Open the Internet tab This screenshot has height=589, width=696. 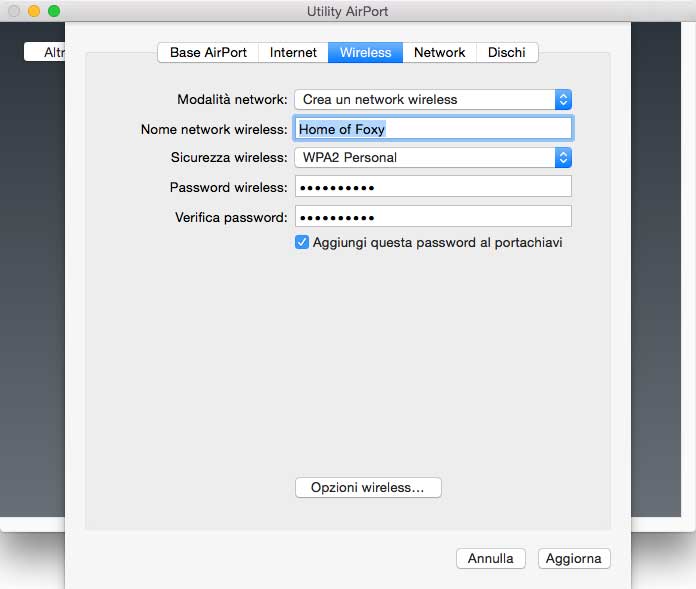[293, 52]
